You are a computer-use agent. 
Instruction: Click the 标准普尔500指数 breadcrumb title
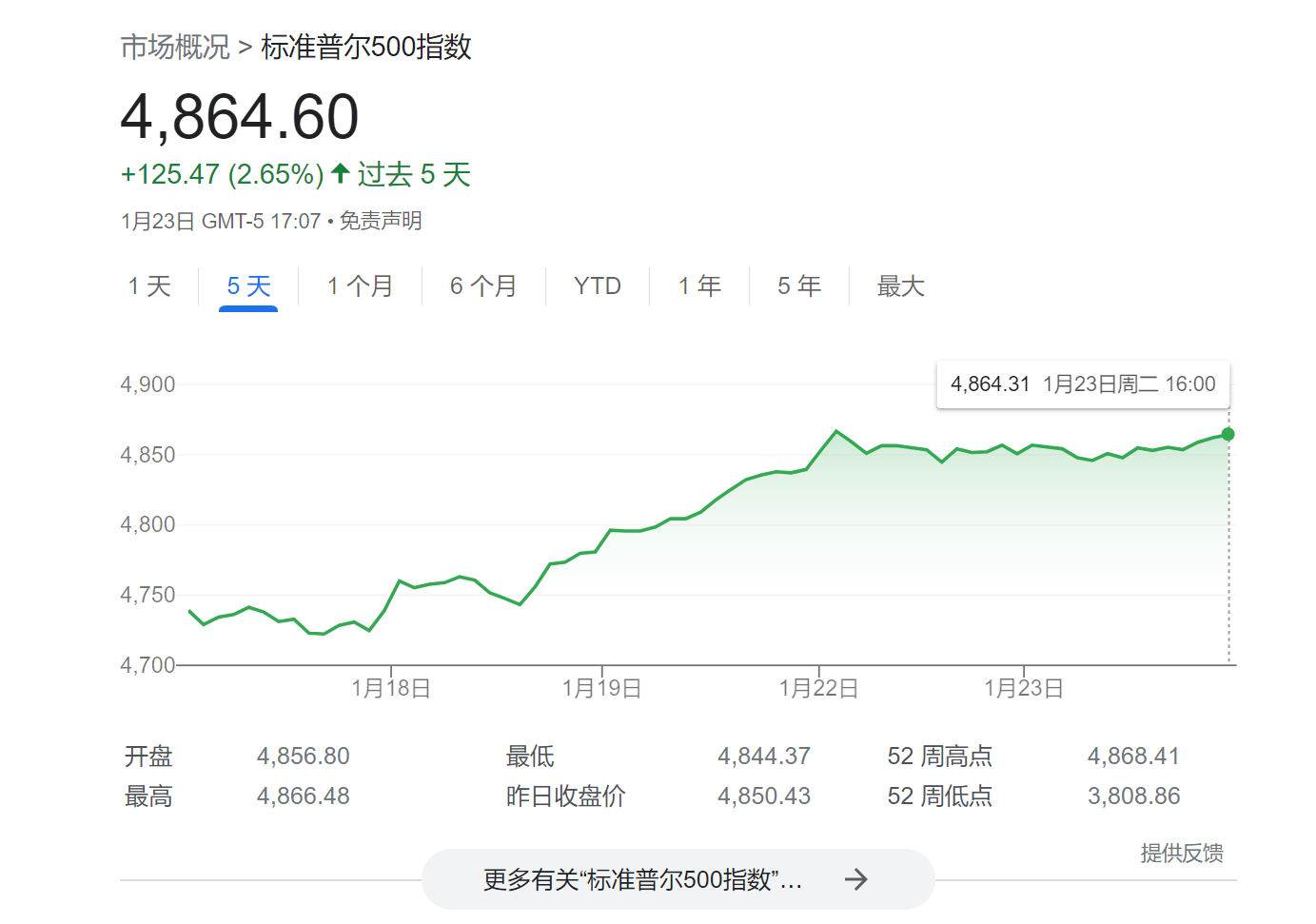366,47
